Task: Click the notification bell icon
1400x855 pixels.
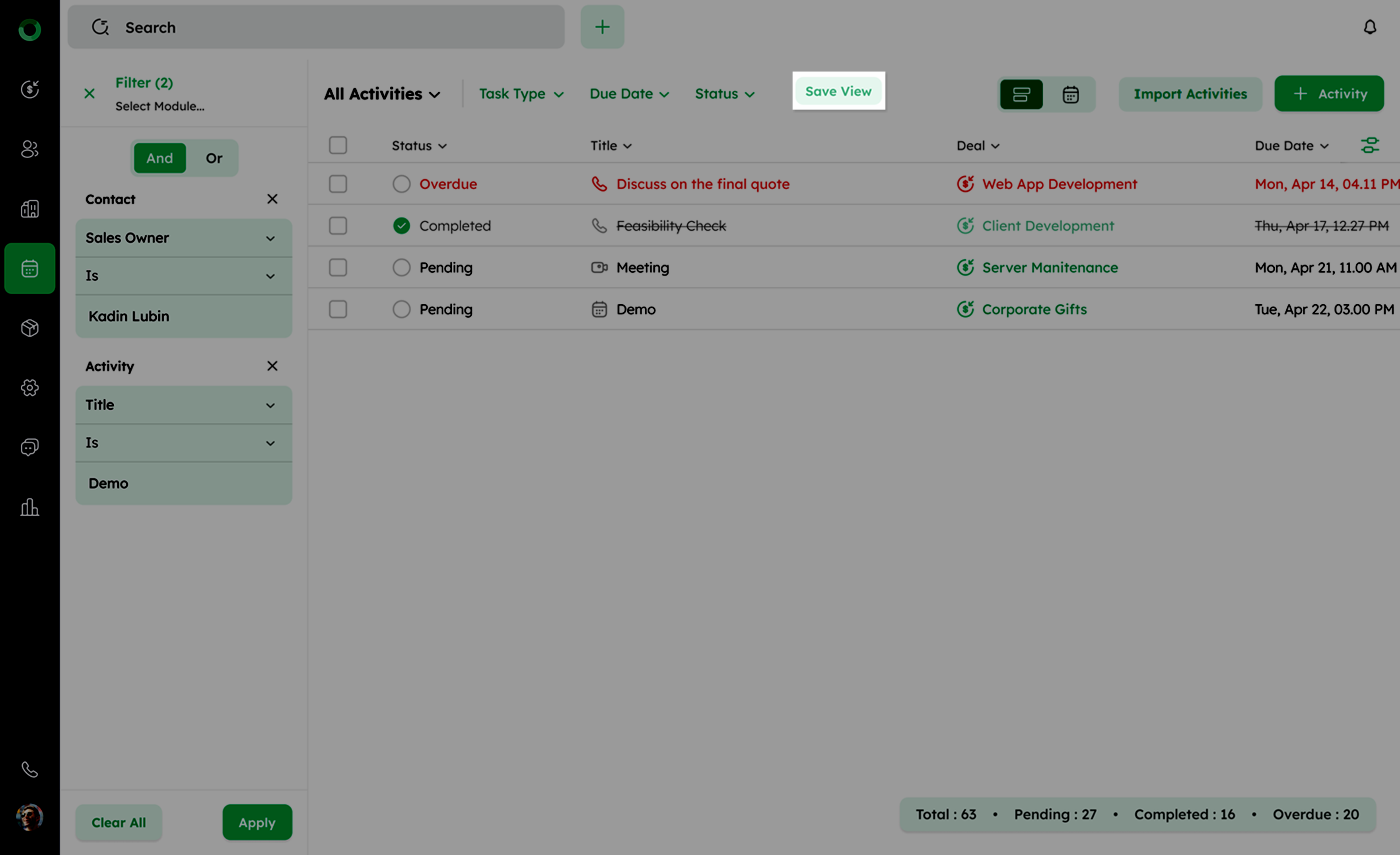Action: click(1370, 27)
